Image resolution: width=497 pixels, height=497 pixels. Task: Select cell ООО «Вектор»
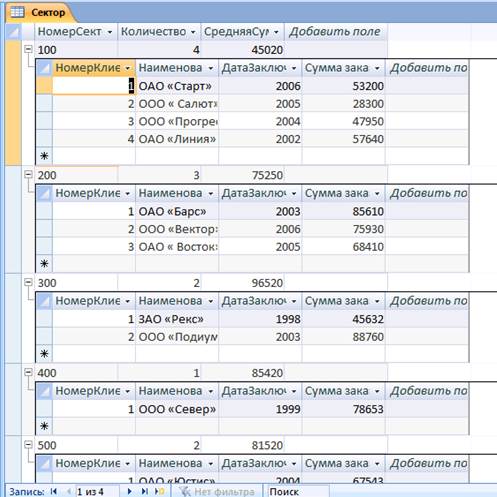point(177,229)
